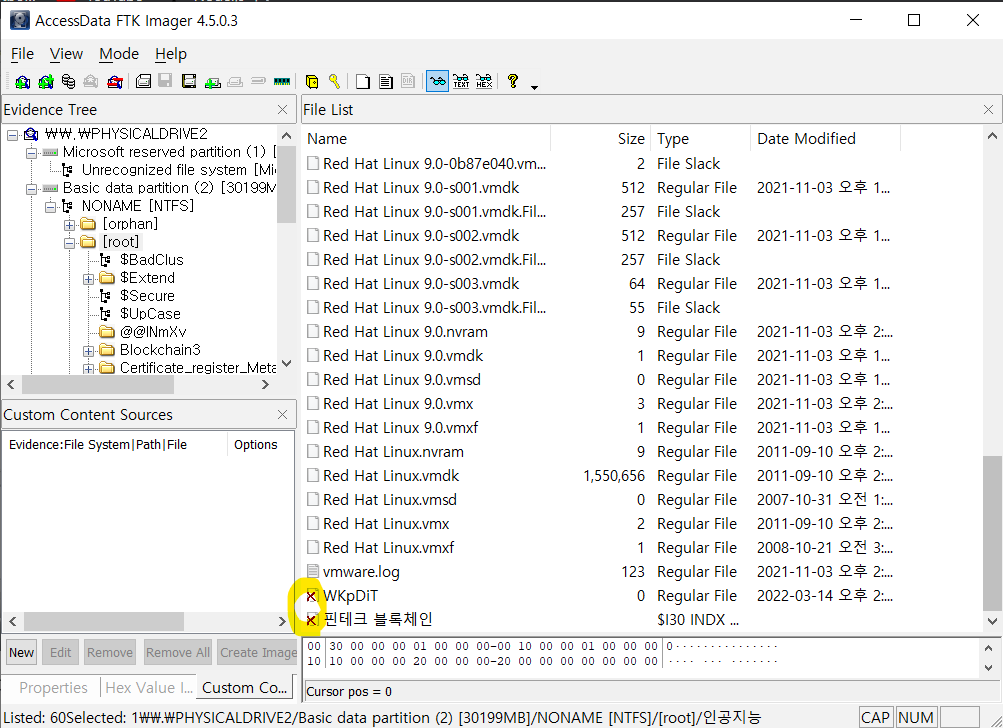Screen dimensions: 1003x728
Task: Click Remove All Evidence Items icon
Action: (115, 81)
